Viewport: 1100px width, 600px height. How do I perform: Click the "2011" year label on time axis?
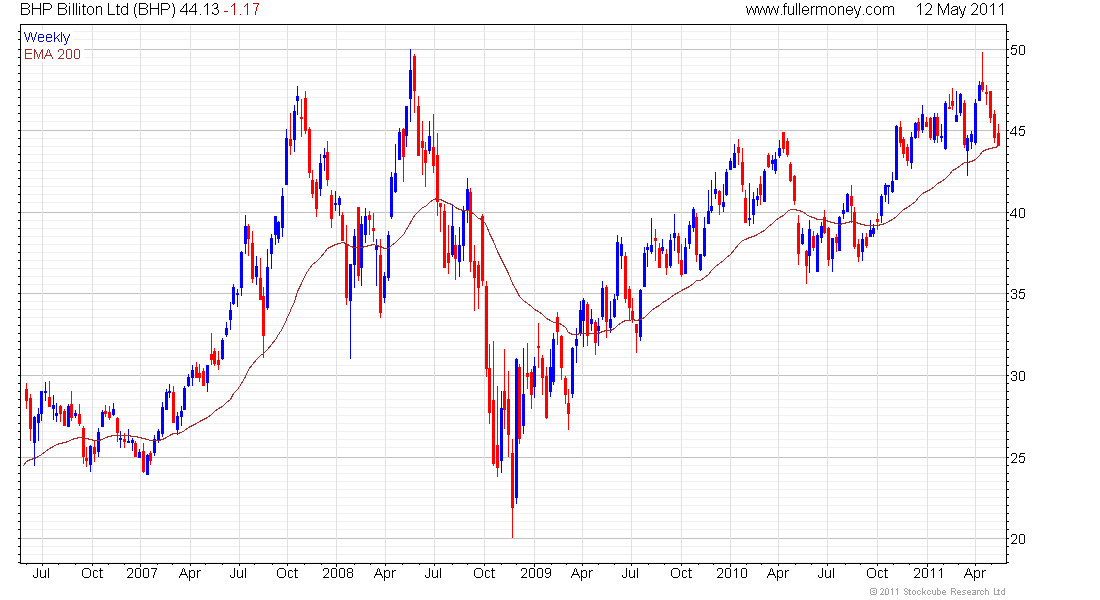pos(928,573)
